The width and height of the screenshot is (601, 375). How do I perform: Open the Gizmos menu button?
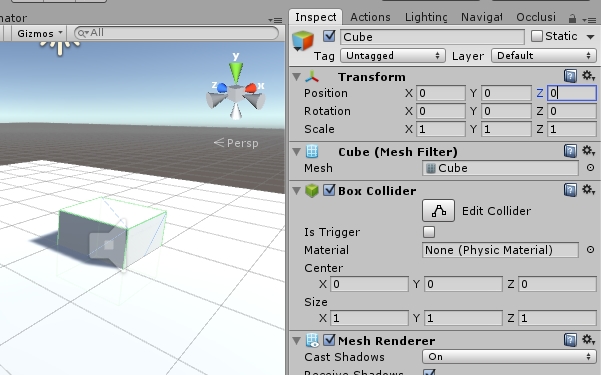(x=39, y=33)
